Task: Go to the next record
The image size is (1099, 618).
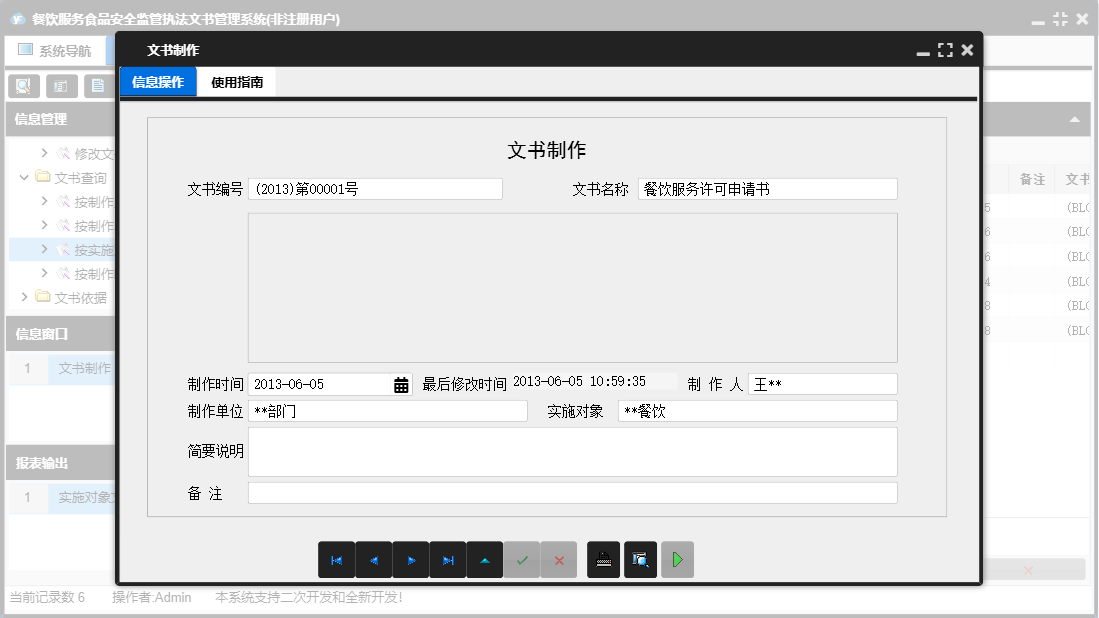Action: pos(411,560)
